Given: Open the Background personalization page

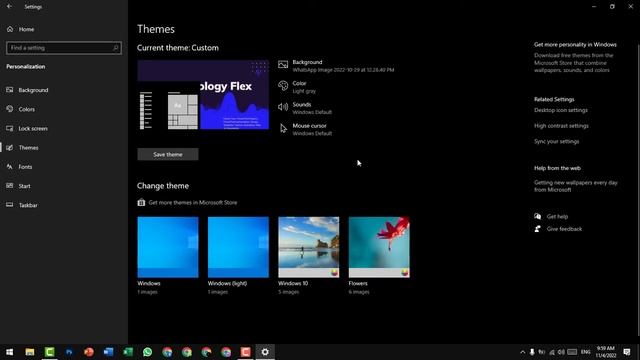Looking at the screenshot, I should pyautogui.click(x=64, y=90).
